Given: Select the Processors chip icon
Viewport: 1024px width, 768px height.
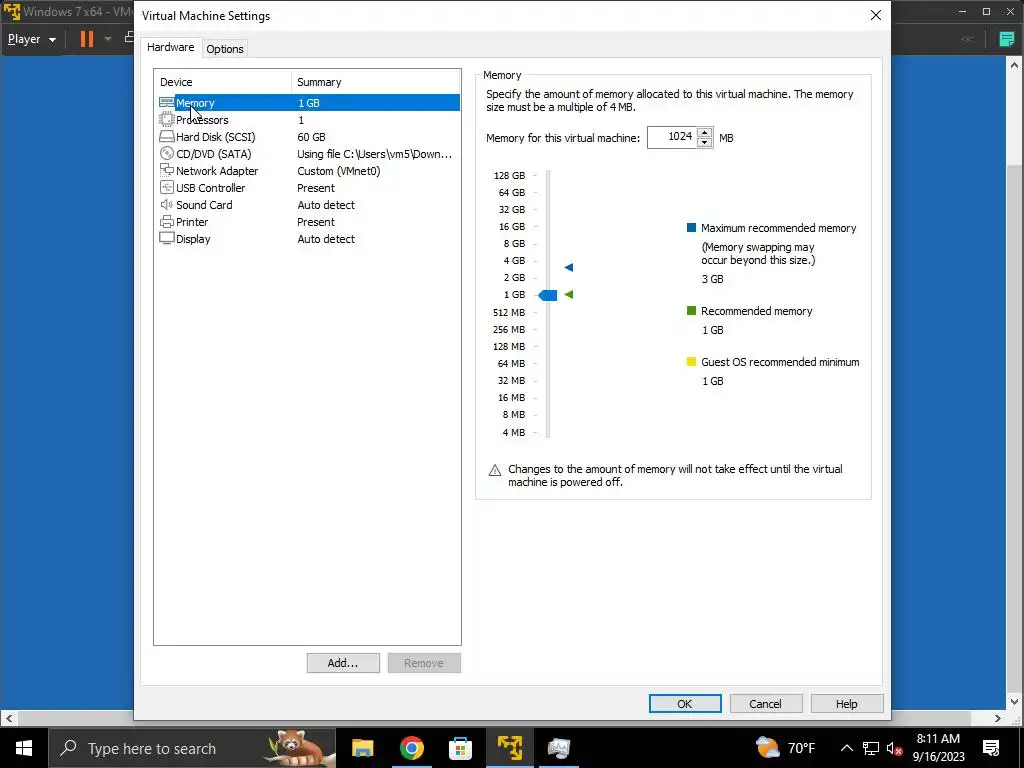Looking at the screenshot, I should coord(167,120).
